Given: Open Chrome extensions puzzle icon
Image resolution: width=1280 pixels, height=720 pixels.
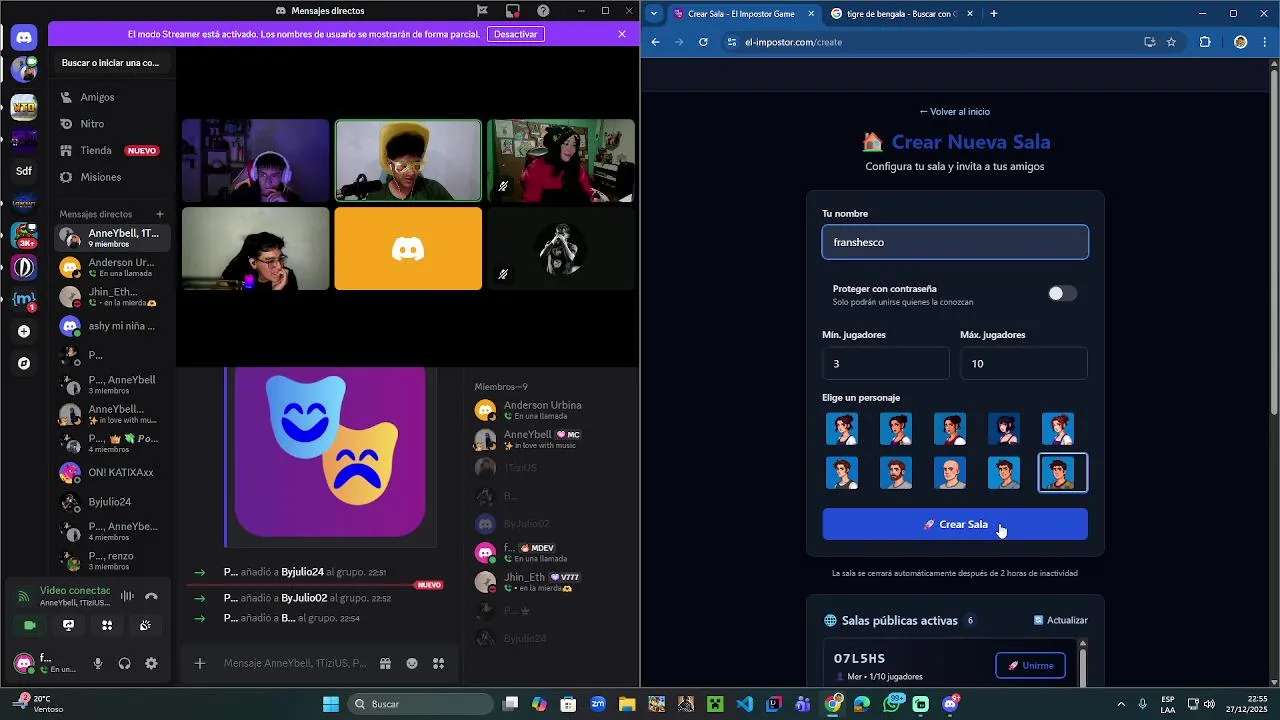Looking at the screenshot, I should pos(1205,42).
